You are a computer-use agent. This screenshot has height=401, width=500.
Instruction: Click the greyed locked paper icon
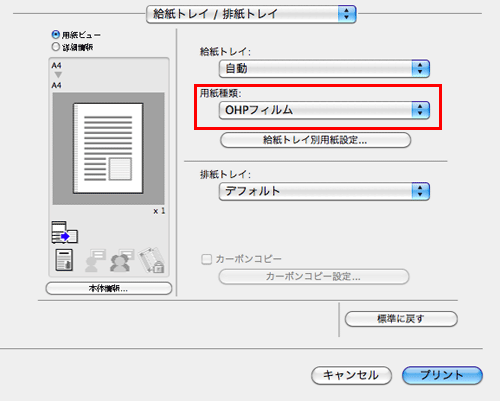[x=152, y=260]
